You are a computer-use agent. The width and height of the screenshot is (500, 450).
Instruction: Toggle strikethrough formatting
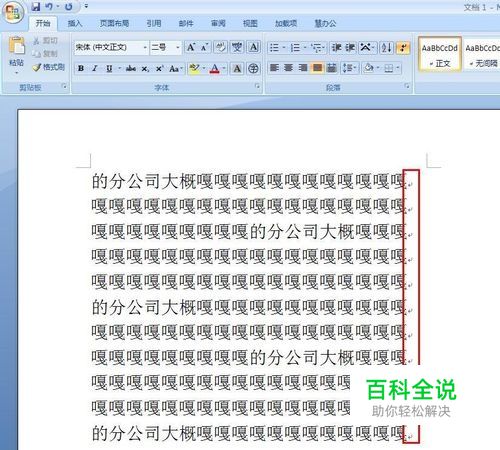[x=130, y=68]
